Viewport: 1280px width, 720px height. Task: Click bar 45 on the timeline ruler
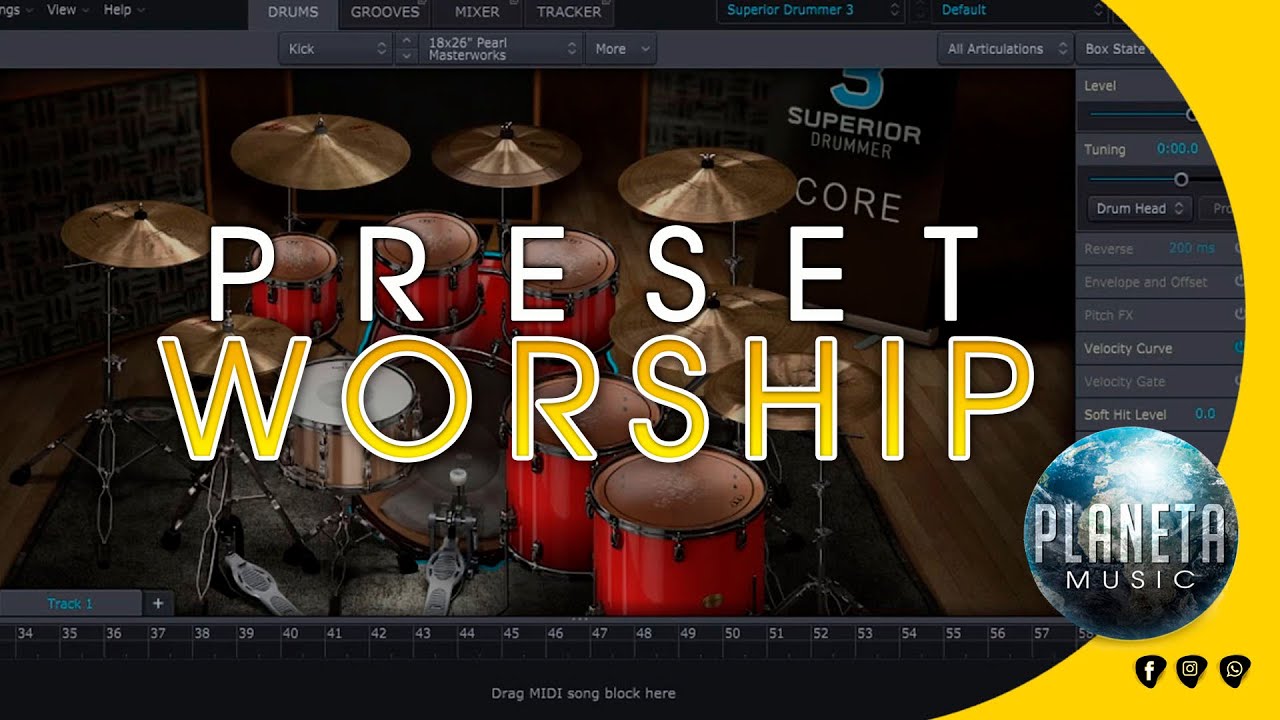coord(511,634)
